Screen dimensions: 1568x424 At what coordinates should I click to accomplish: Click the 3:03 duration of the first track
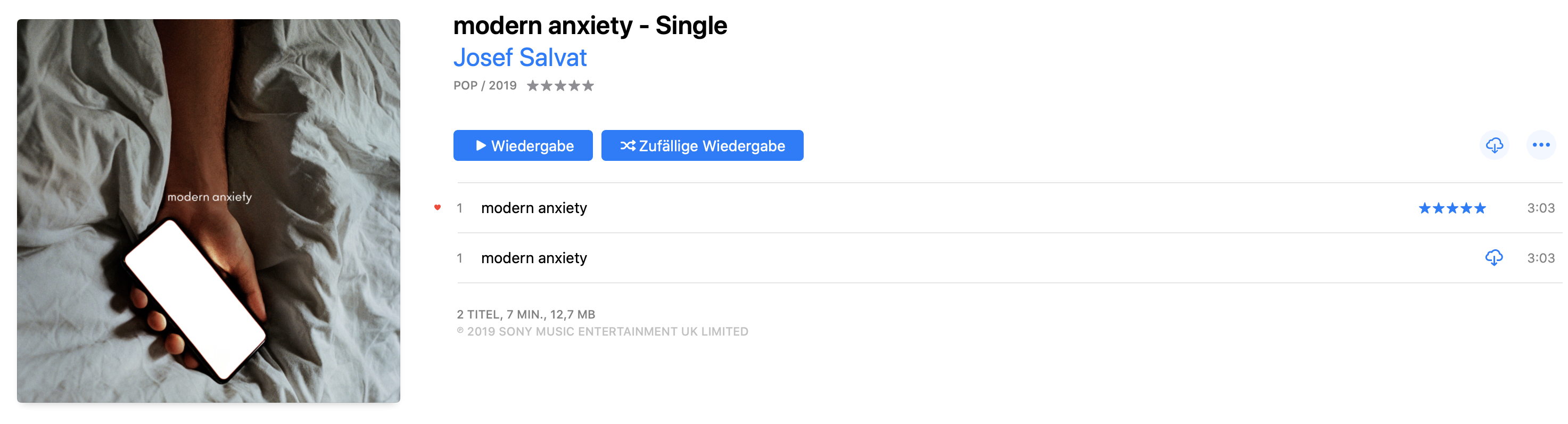point(1541,208)
